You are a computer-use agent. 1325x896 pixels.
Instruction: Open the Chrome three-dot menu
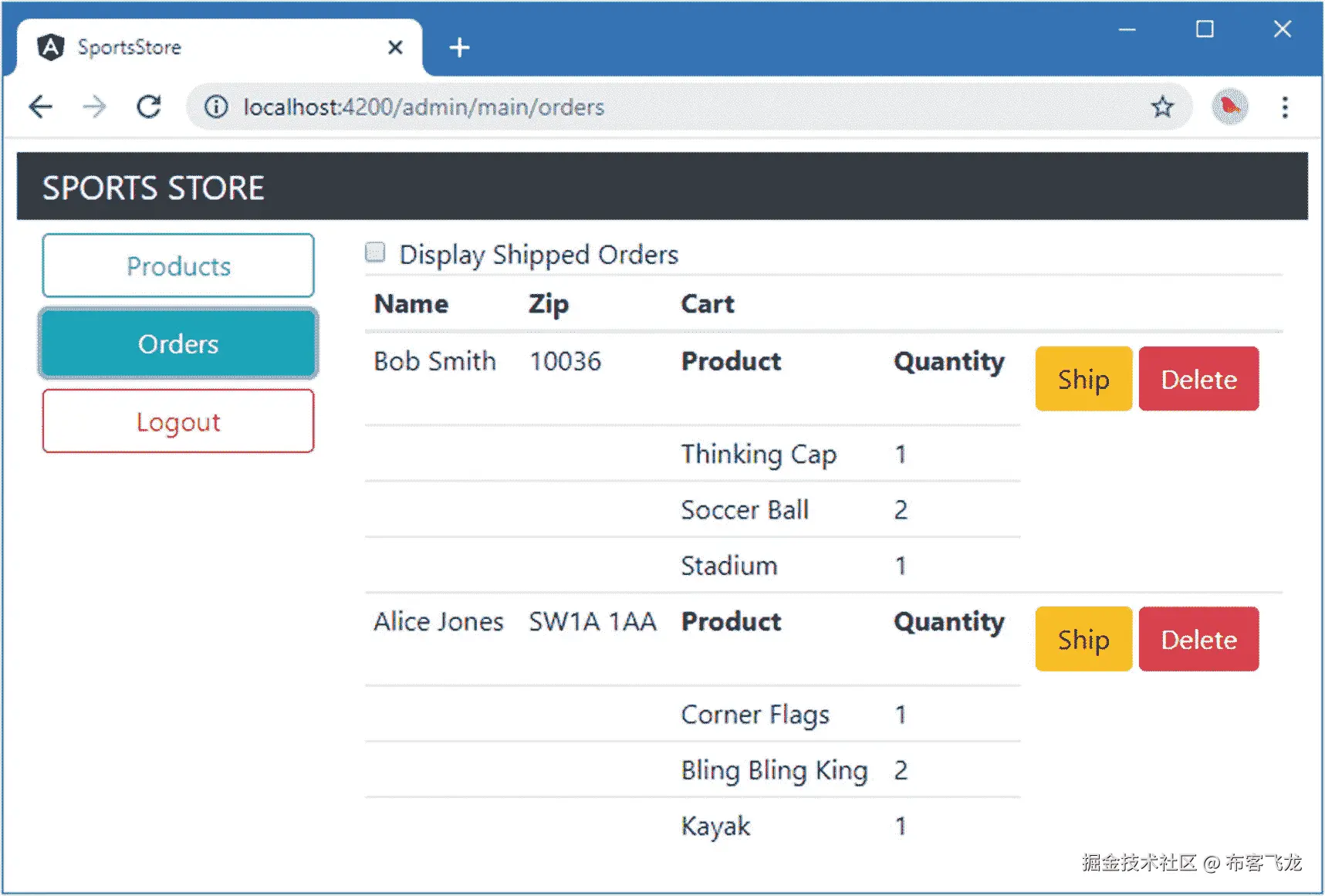point(1285,107)
